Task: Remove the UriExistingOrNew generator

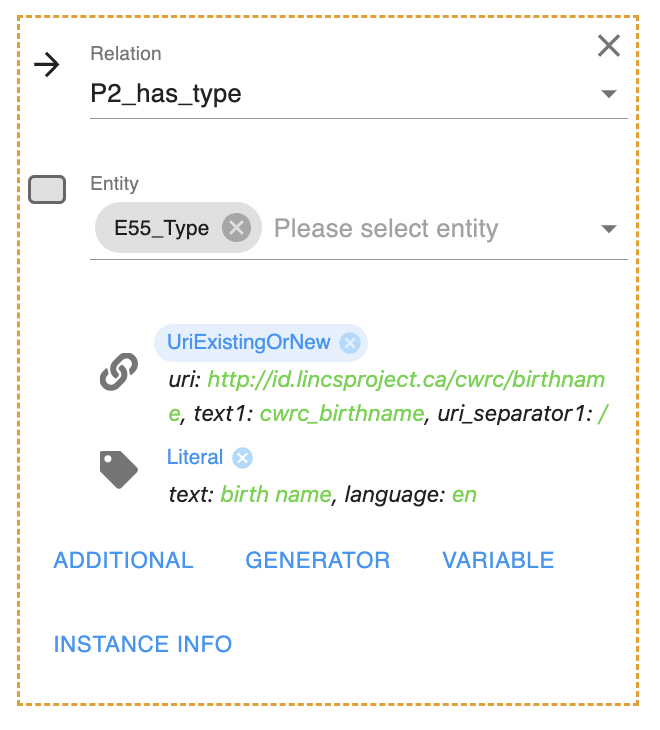Action: 349,343
